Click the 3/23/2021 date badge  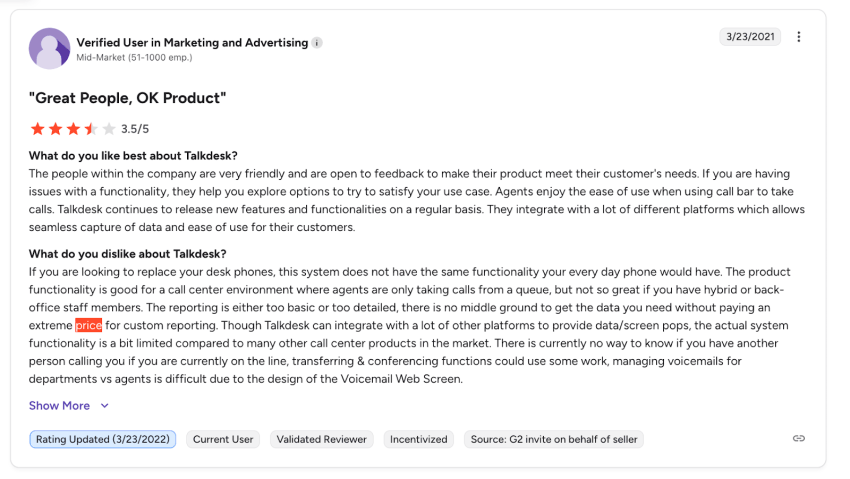point(749,37)
